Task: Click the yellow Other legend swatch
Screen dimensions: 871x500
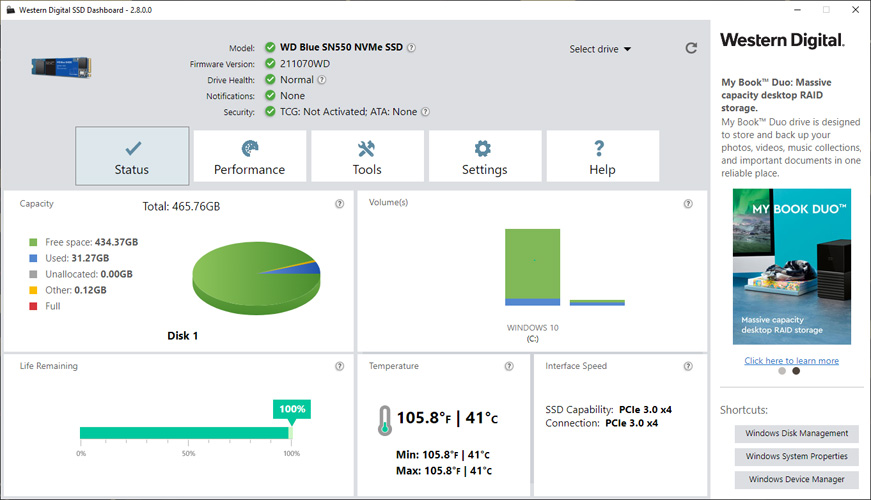Action: [33, 290]
